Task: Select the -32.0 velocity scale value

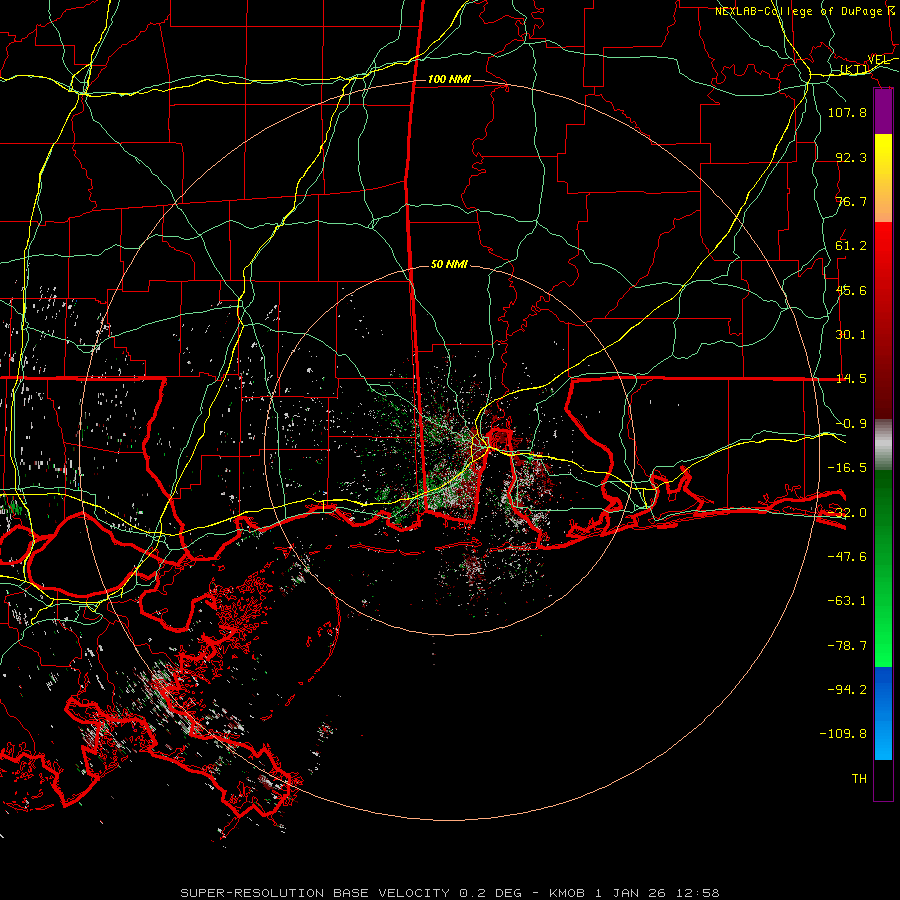Action: [847, 513]
